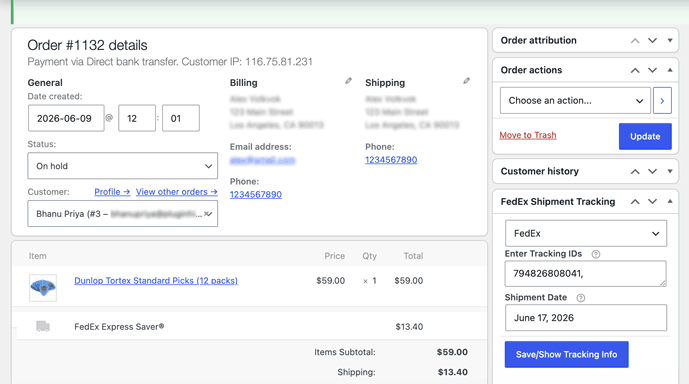Click the Shipping total $13.40 value
This screenshot has height=384, width=689.
pyautogui.click(x=453, y=372)
